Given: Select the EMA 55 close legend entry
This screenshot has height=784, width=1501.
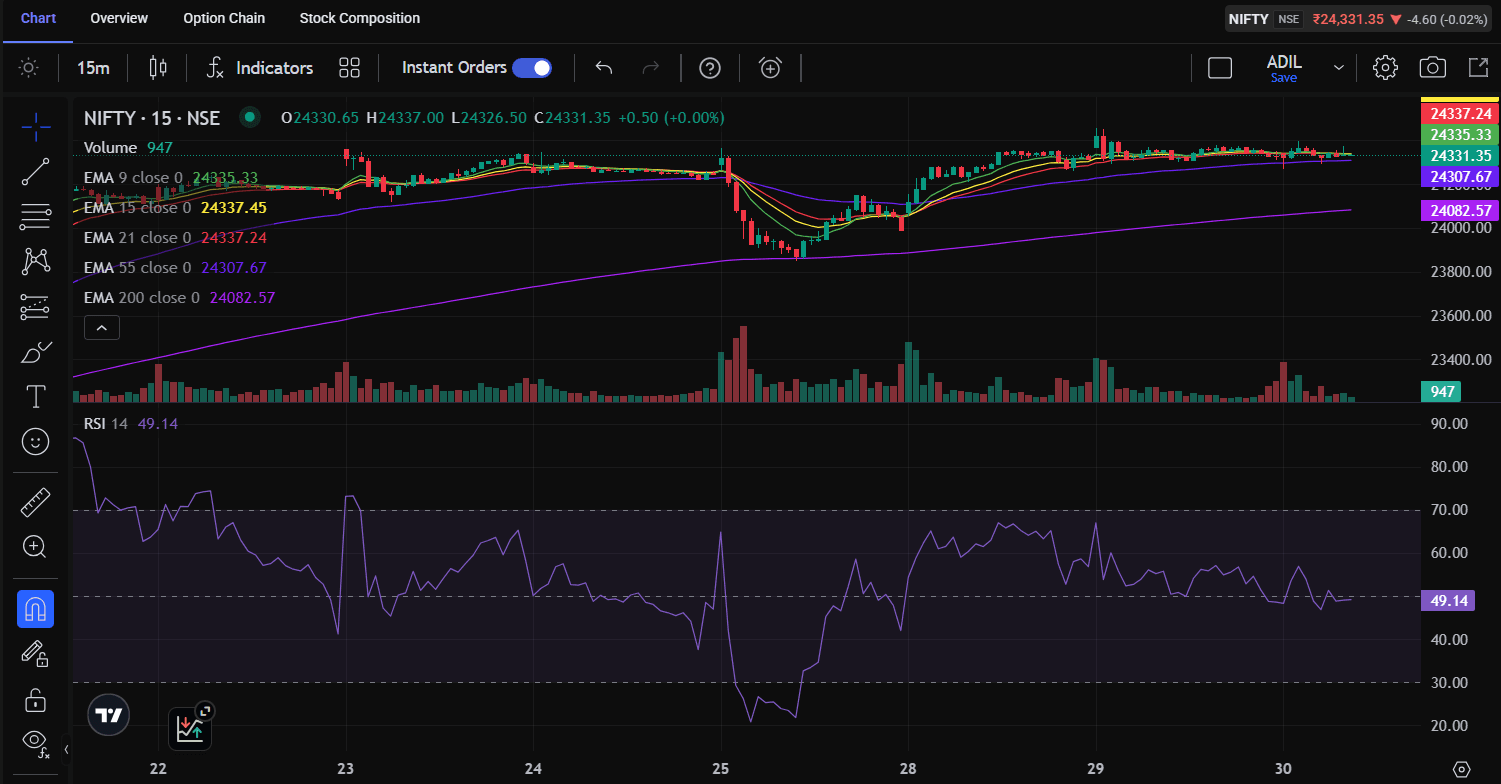Looking at the screenshot, I should (x=175, y=268).
